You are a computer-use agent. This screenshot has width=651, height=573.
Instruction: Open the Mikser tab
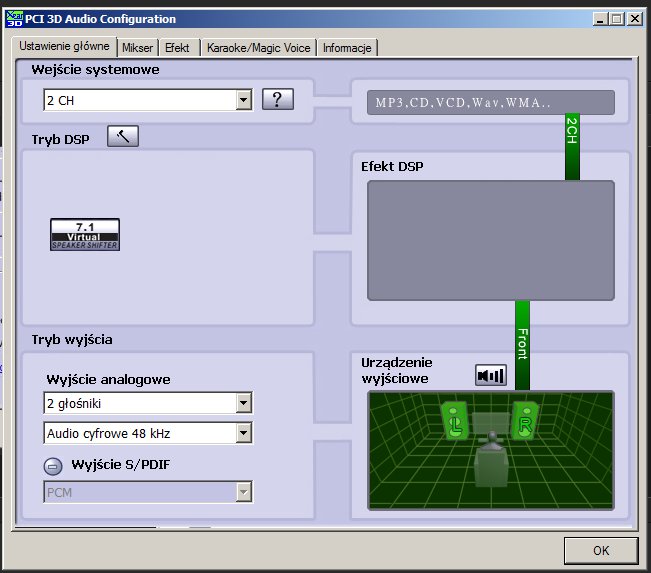click(x=137, y=48)
